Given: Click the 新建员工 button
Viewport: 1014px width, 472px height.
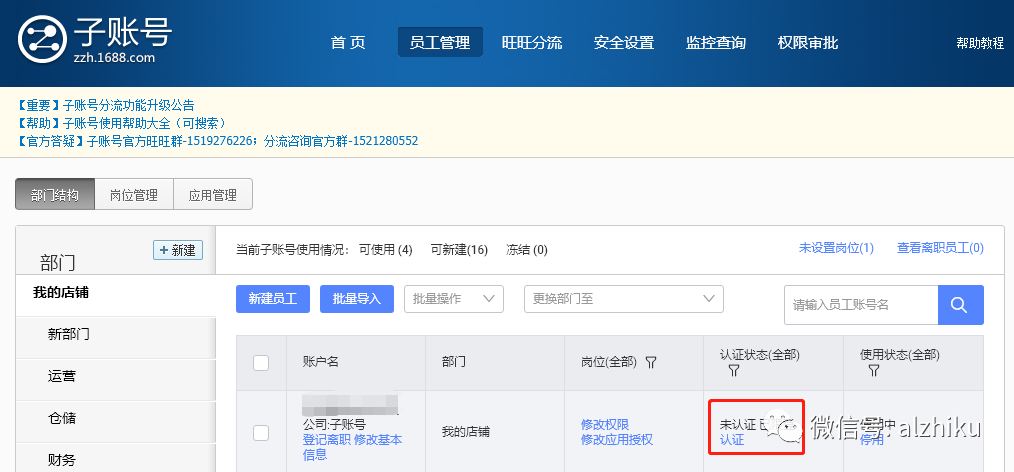Looking at the screenshot, I should pyautogui.click(x=273, y=299).
